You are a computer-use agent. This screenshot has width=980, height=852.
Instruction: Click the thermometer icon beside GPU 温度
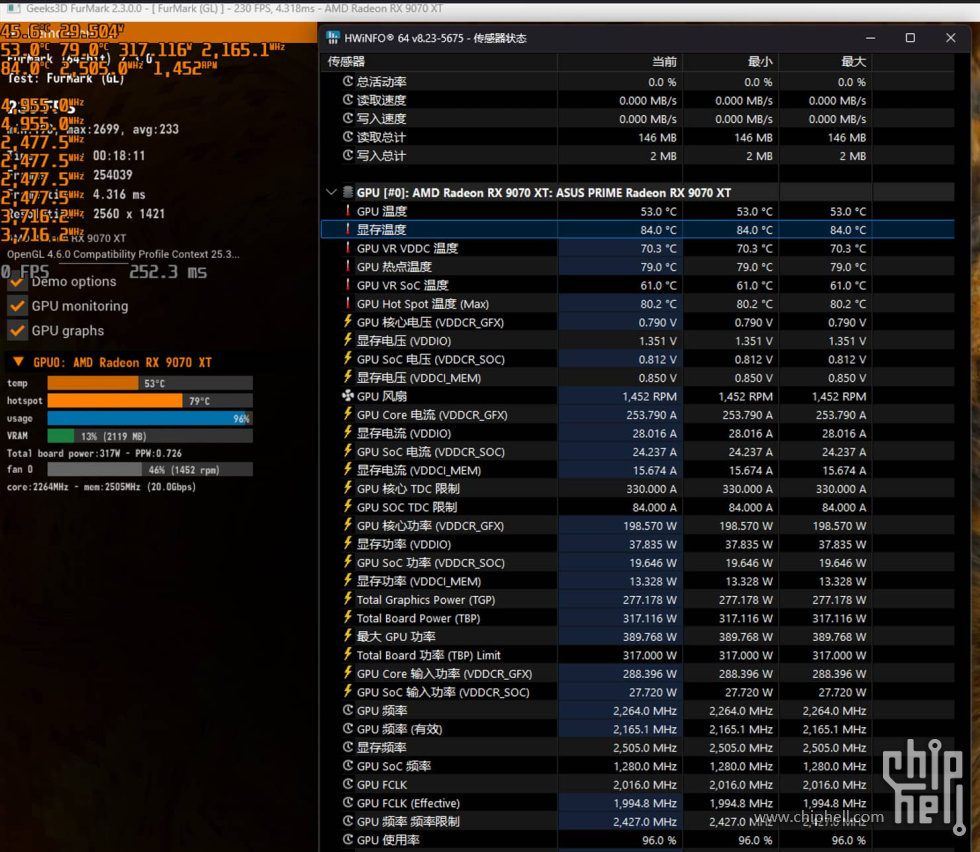tap(348, 211)
